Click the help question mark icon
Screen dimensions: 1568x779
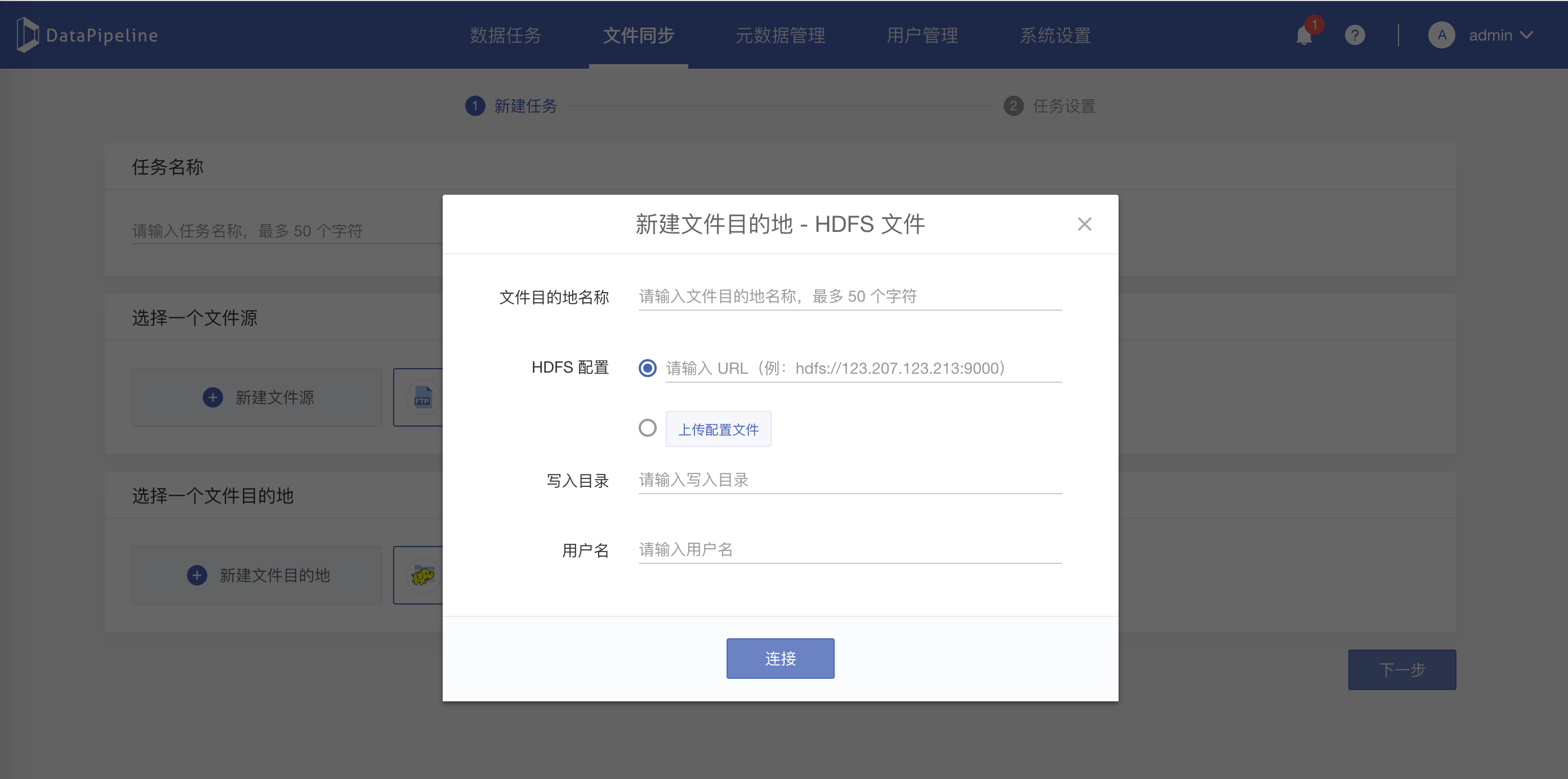pyautogui.click(x=1355, y=35)
